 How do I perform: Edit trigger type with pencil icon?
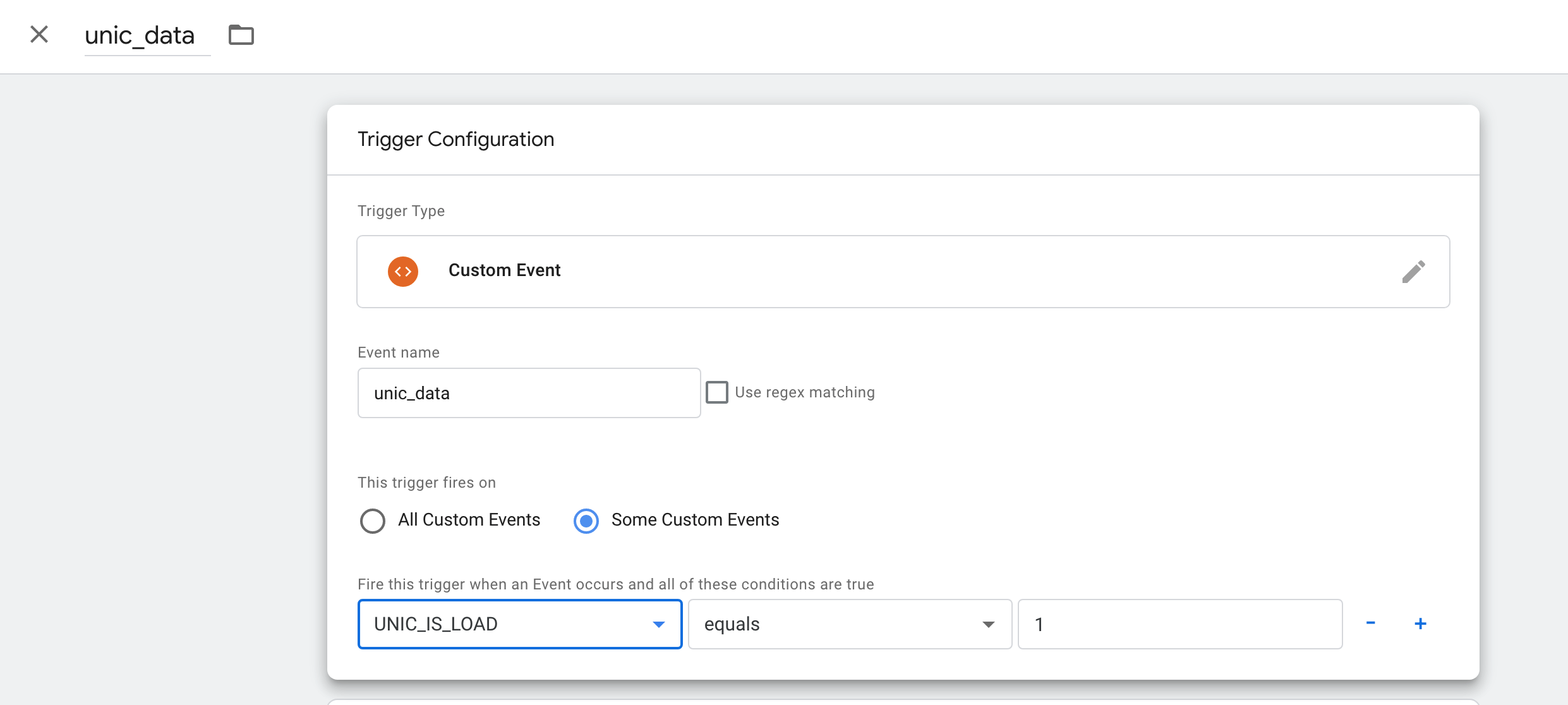pos(1413,272)
